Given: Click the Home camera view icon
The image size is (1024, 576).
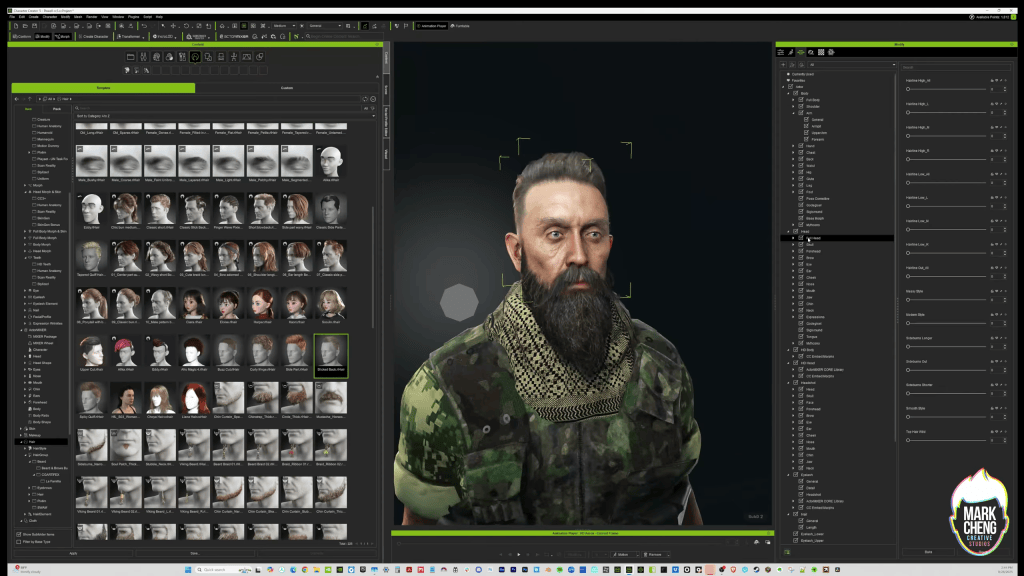Looking at the screenshot, I should (222, 26).
